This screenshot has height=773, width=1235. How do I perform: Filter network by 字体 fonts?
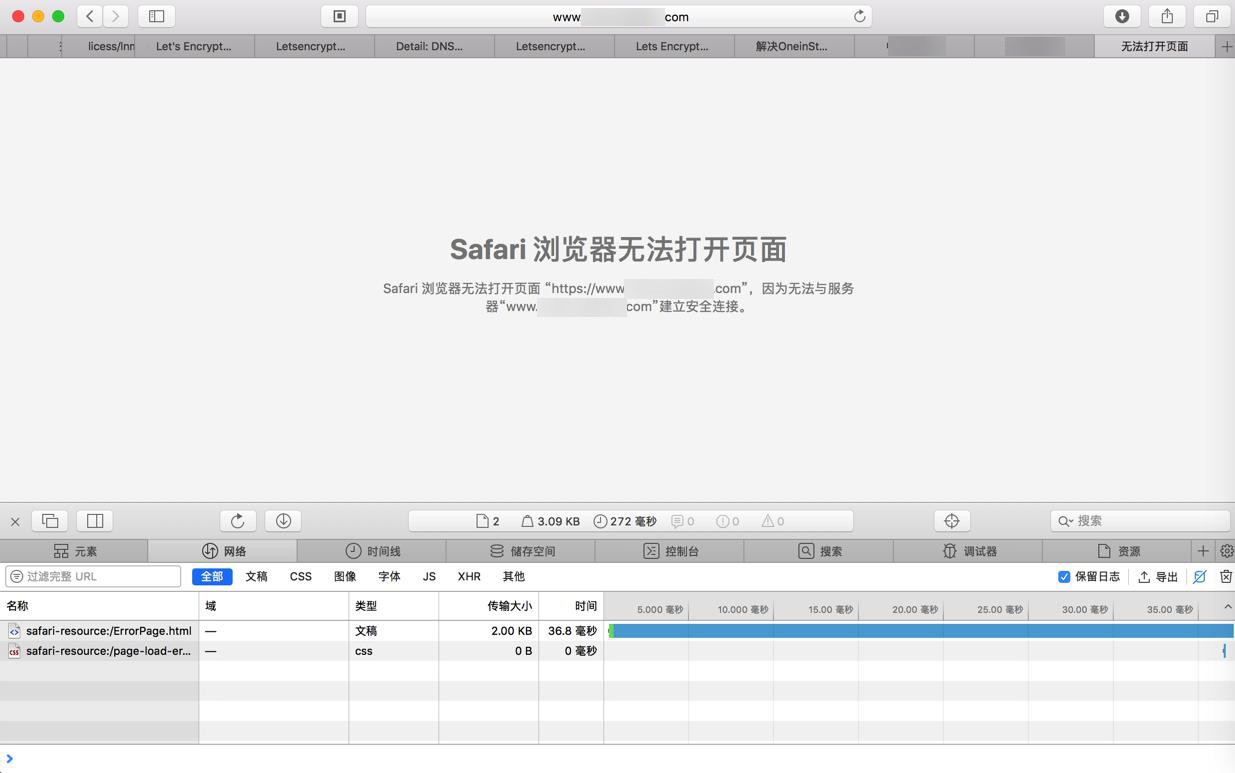coord(389,577)
